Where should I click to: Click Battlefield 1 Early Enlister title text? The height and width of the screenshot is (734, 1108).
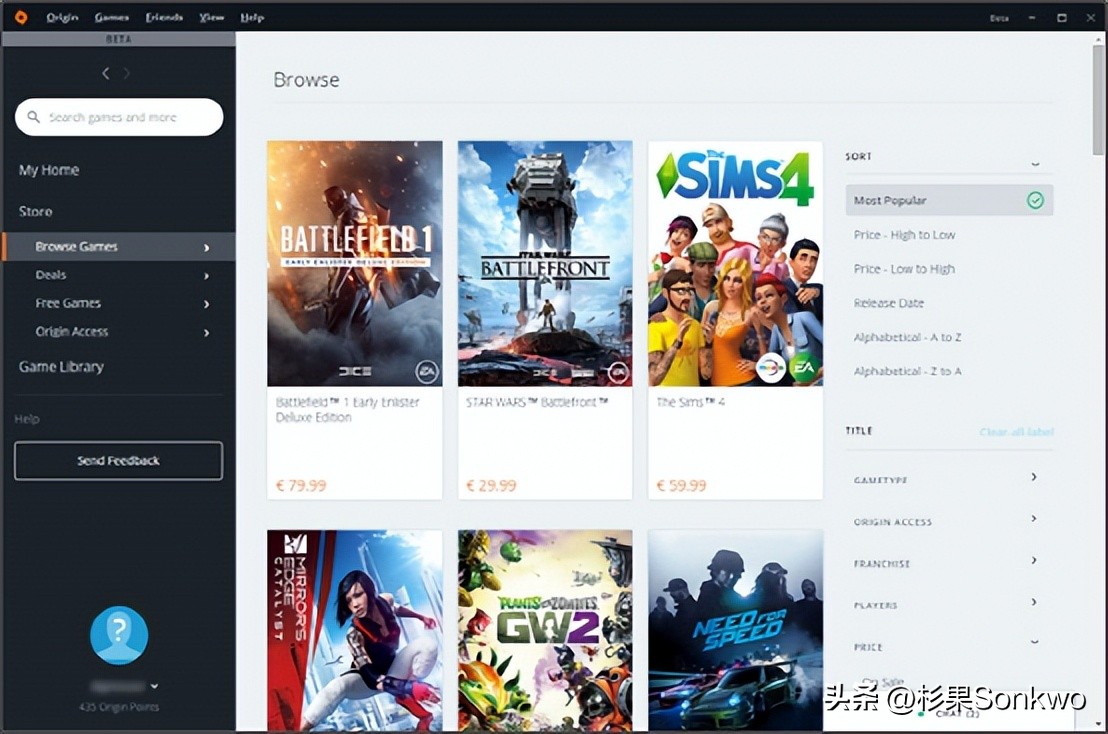[348, 410]
